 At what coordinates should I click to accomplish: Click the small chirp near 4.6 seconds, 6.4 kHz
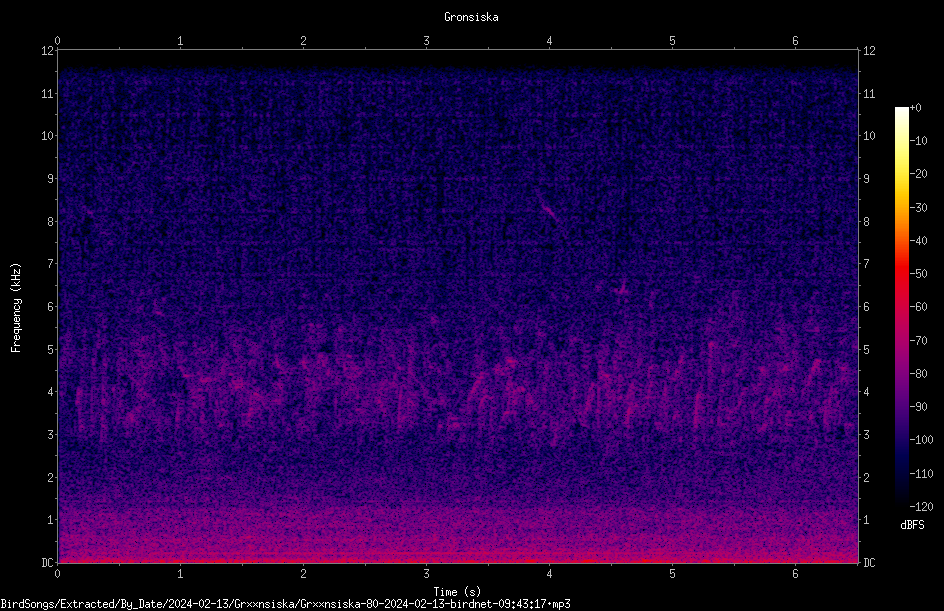tap(622, 290)
